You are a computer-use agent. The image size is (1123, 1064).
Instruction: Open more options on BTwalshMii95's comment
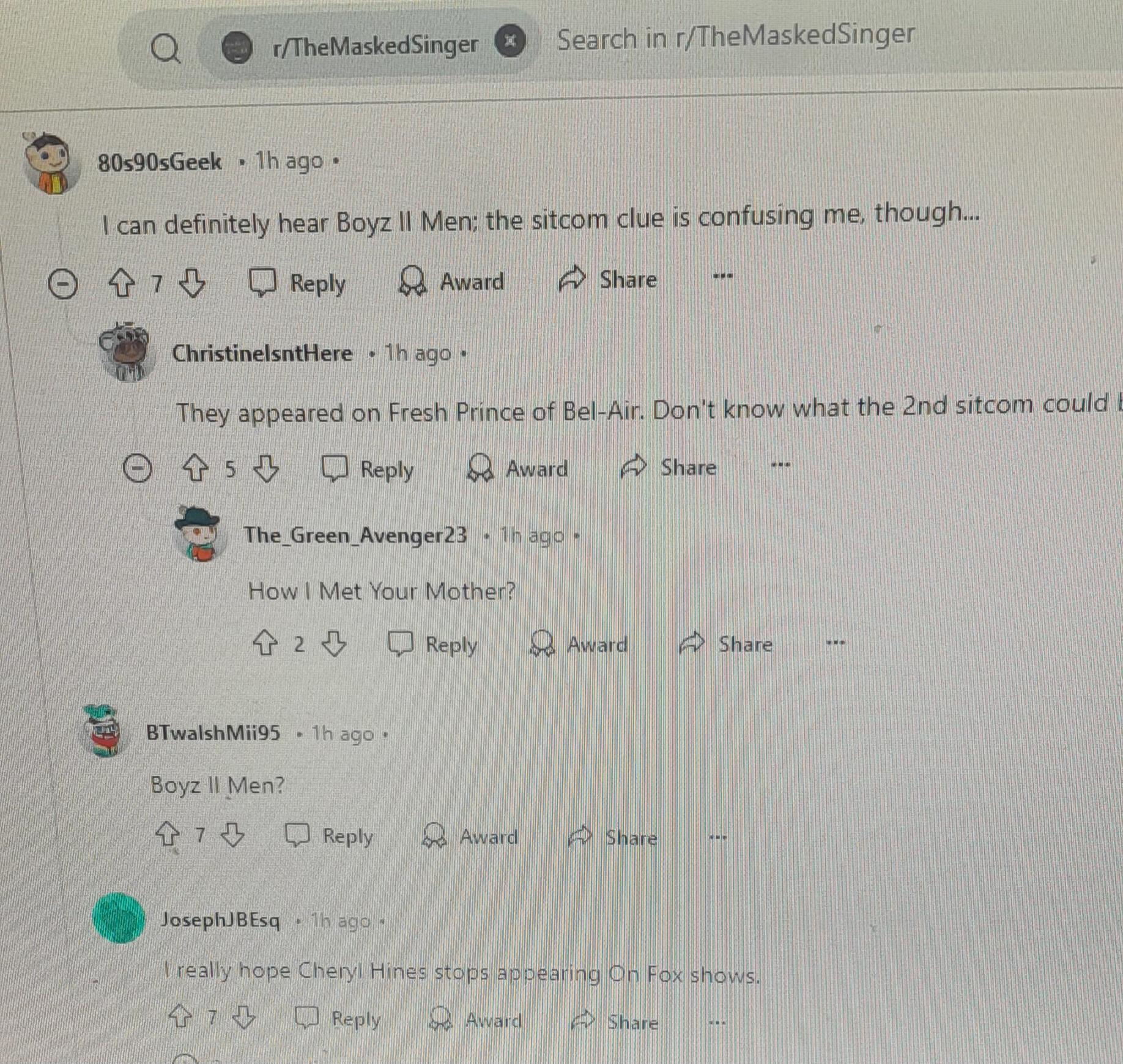[x=718, y=836]
